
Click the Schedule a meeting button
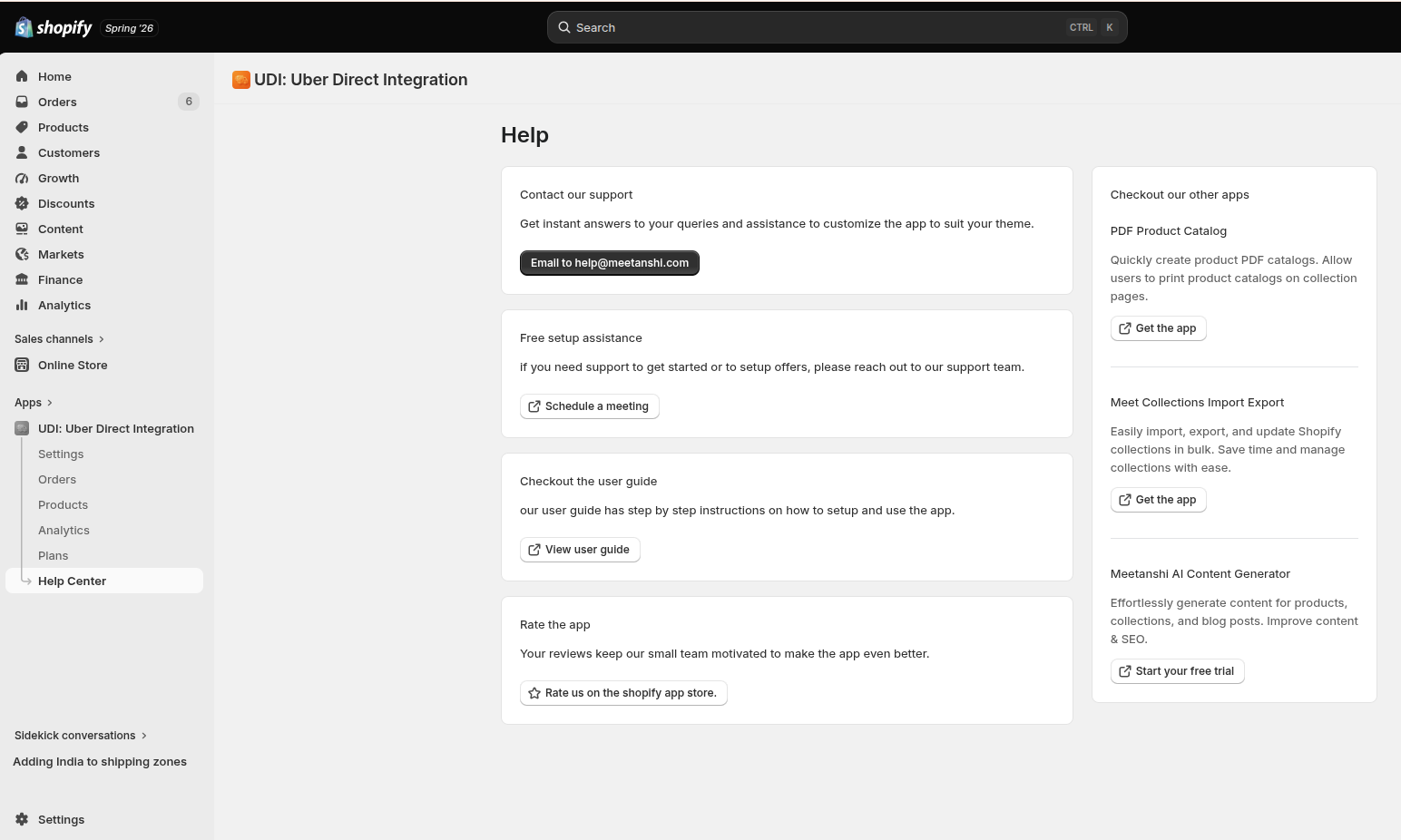pyautogui.click(x=590, y=406)
